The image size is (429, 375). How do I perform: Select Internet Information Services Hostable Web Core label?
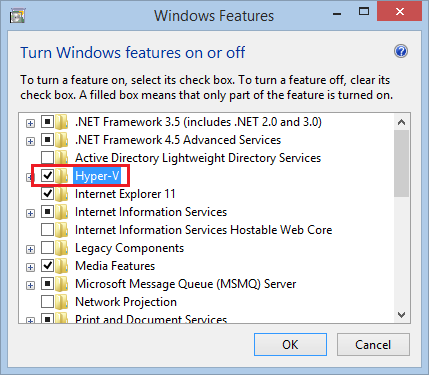point(203,230)
